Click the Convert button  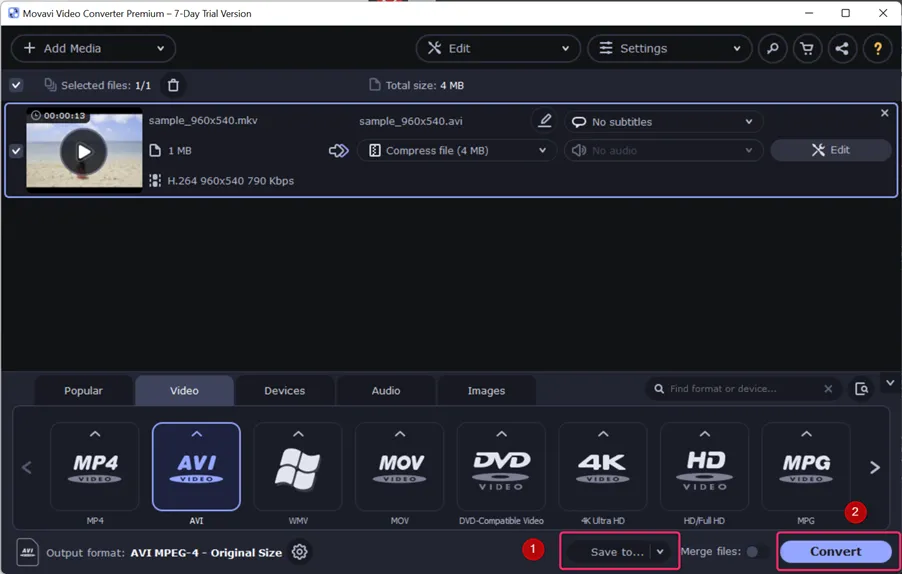836,552
